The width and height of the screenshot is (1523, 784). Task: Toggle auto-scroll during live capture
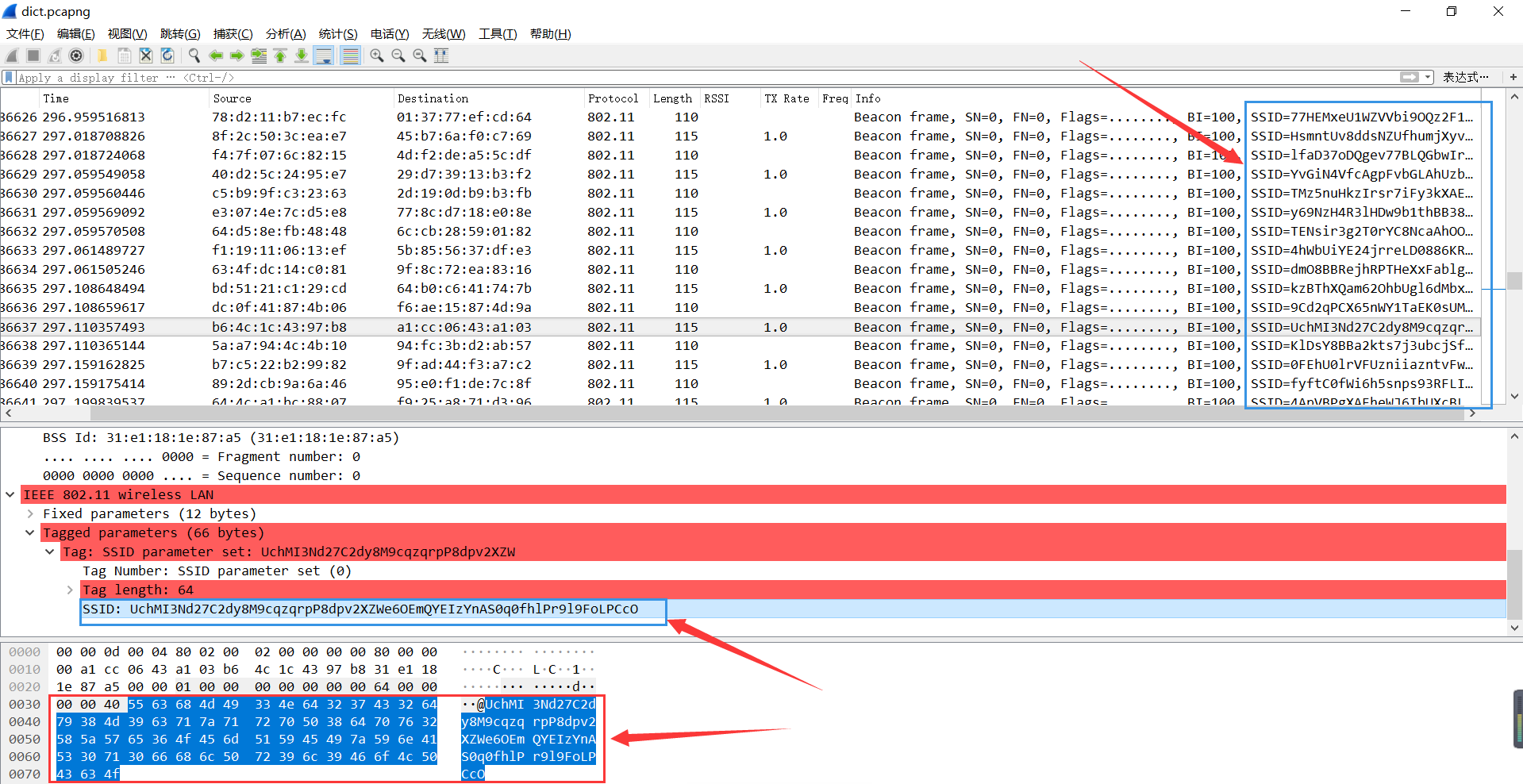(x=323, y=56)
